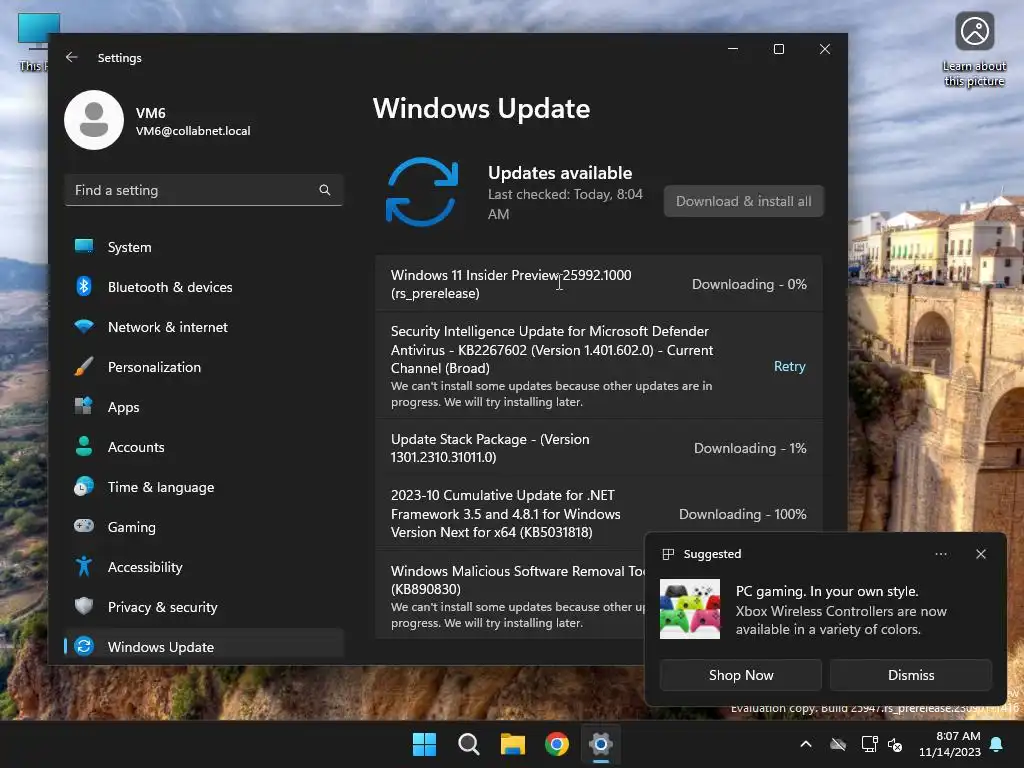Open Apps settings category
1024x768 pixels.
click(204, 407)
